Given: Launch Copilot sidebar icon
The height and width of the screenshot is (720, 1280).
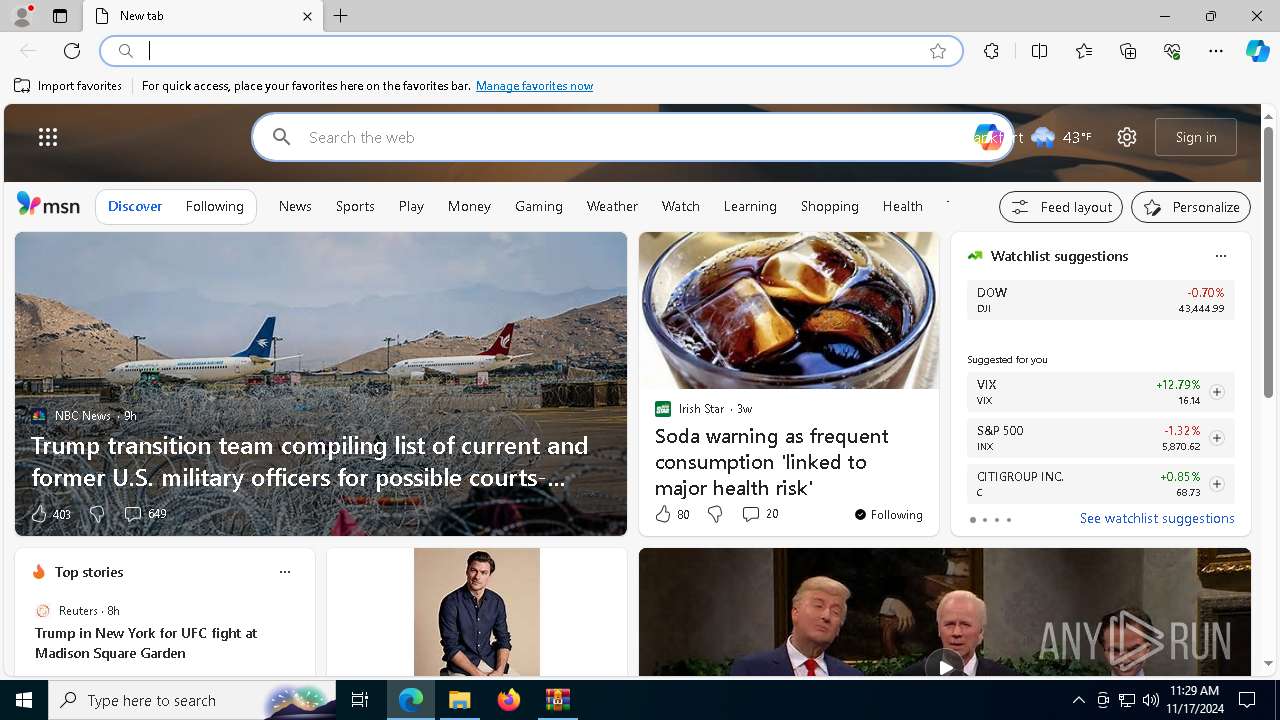Looking at the screenshot, I should pos(1257,51).
